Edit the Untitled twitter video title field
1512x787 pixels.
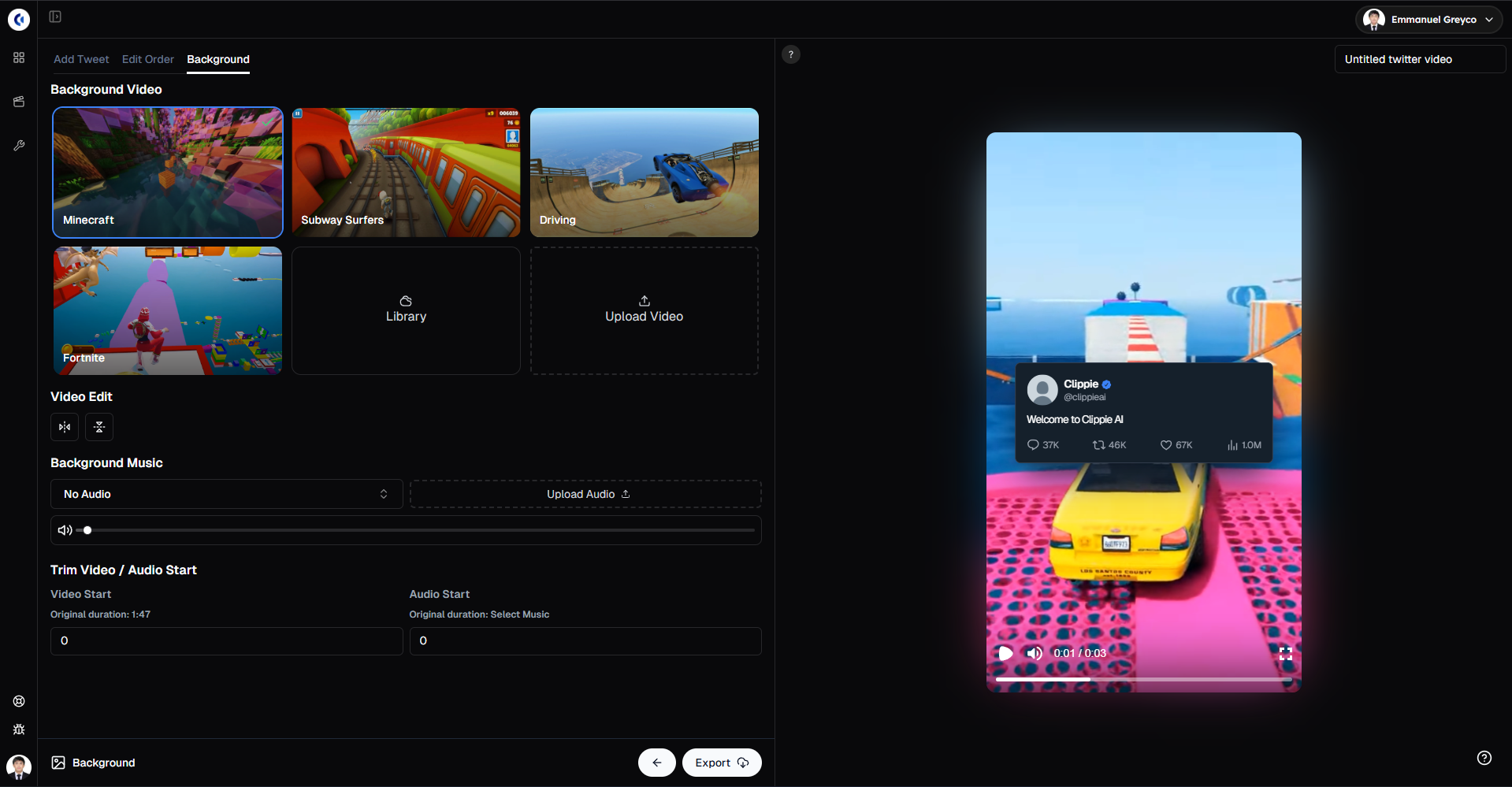1420,59
